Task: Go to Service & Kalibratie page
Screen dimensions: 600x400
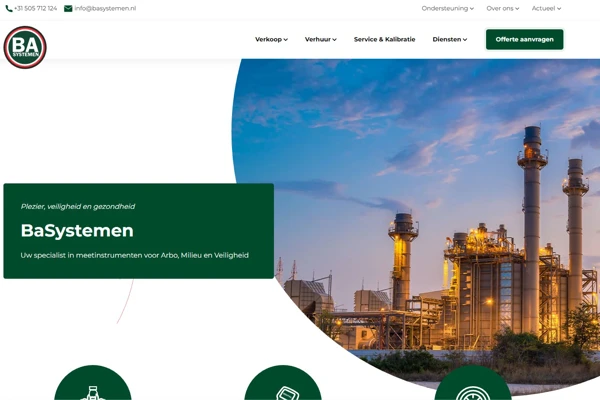Action: point(384,39)
